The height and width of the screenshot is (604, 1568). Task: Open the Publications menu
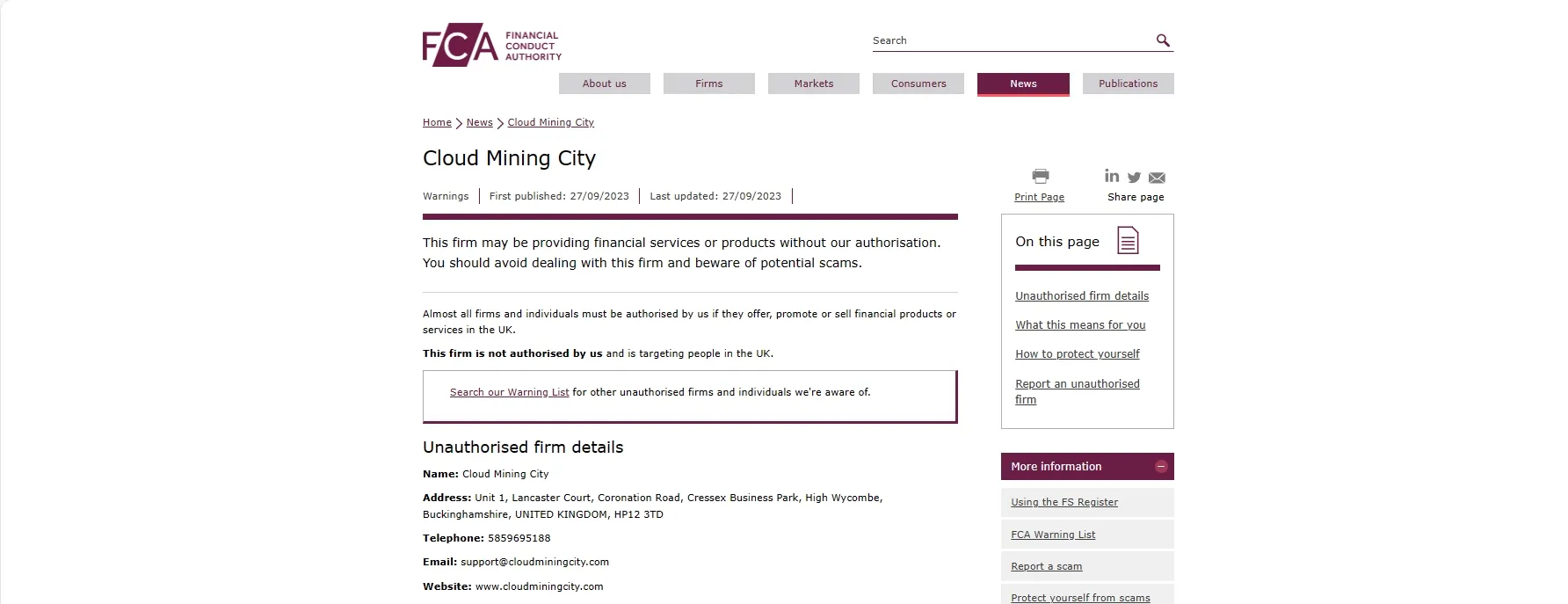[1129, 84]
